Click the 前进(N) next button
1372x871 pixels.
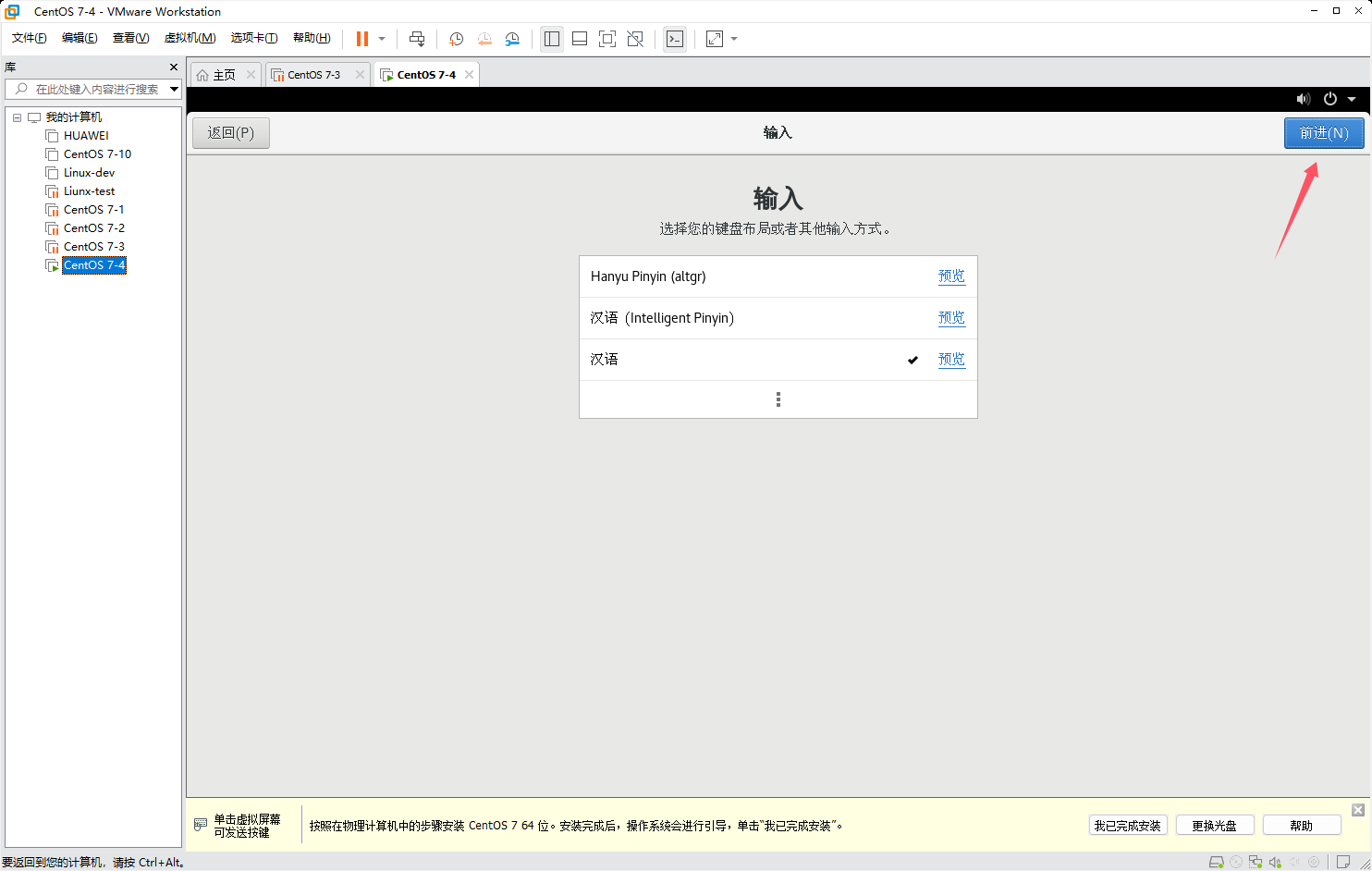pos(1324,133)
